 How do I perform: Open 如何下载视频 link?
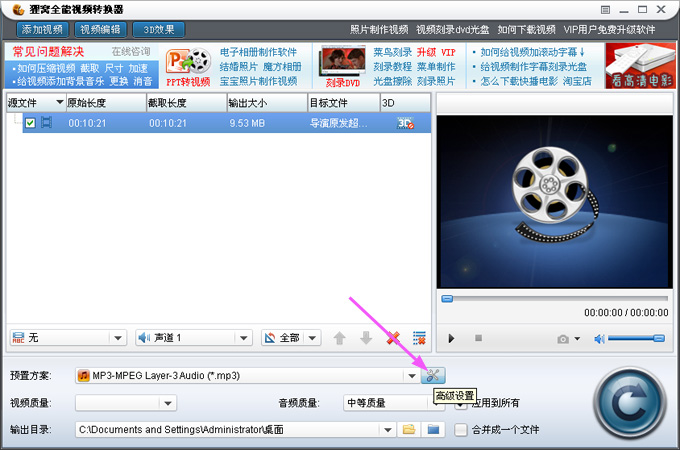tap(526, 29)
